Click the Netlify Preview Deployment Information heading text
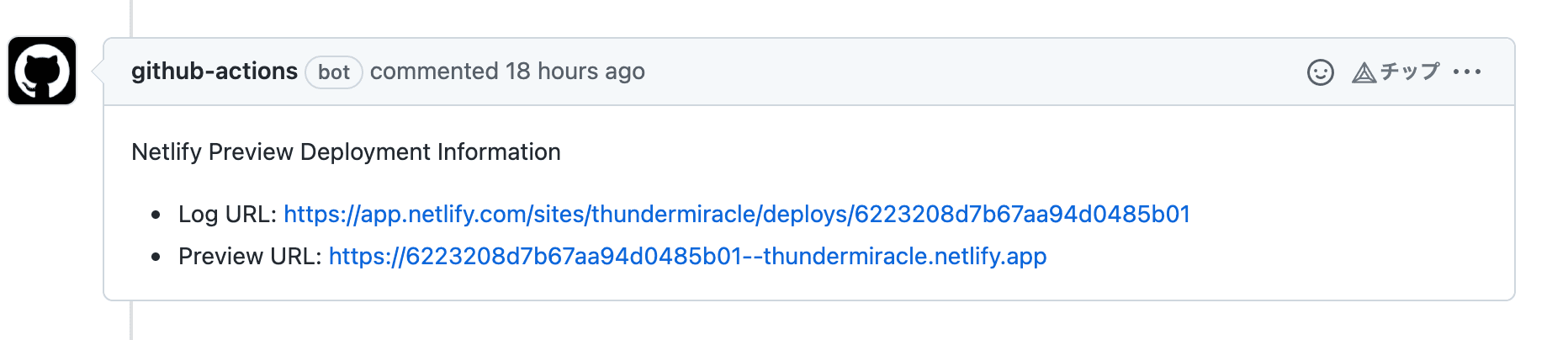Screen dimensions: 1568x340 pyautogui.click(x=346, y=152)
